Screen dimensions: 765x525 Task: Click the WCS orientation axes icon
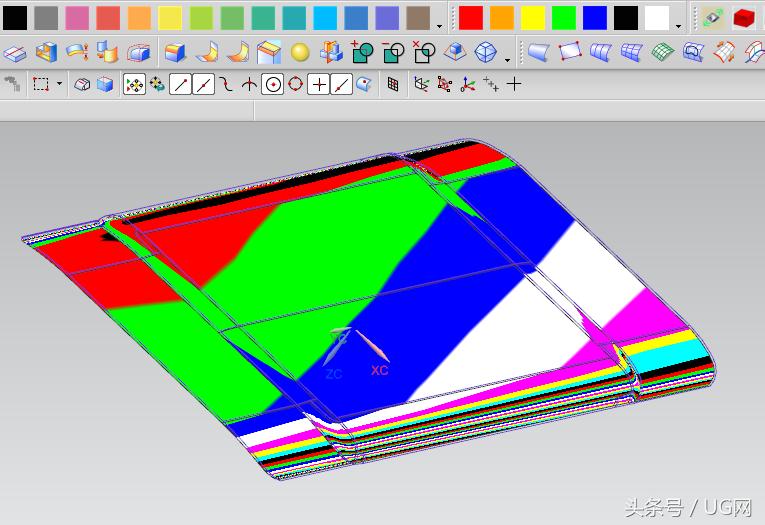(467, 85)
